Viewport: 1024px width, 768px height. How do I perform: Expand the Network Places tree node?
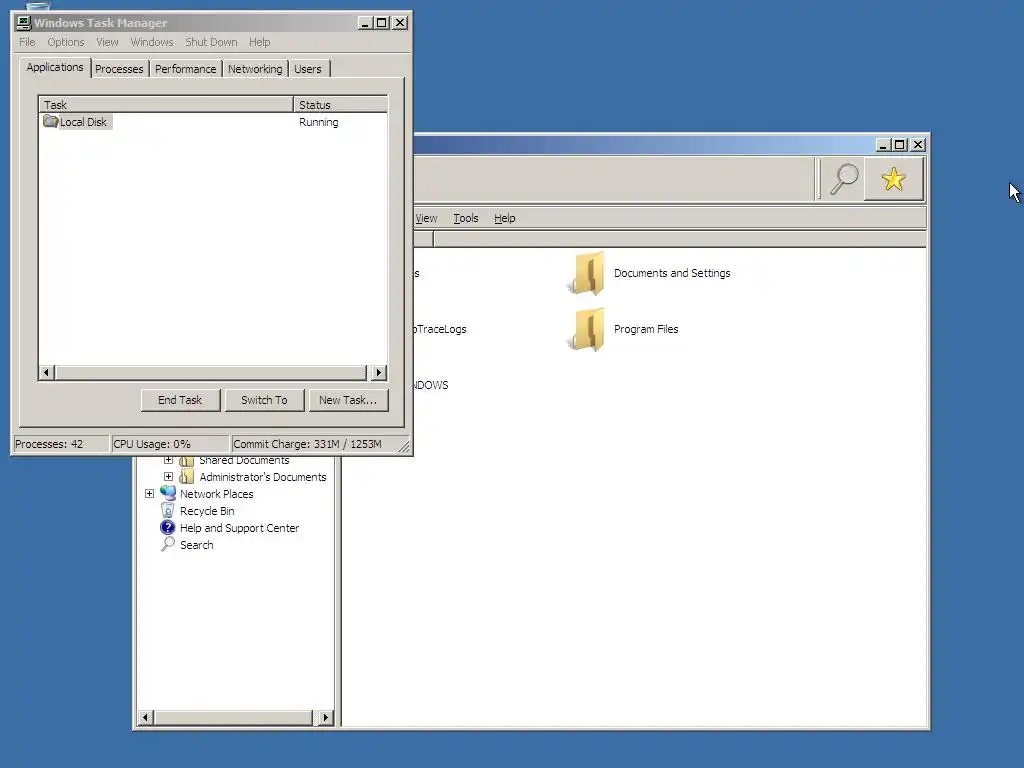(150, 494)
